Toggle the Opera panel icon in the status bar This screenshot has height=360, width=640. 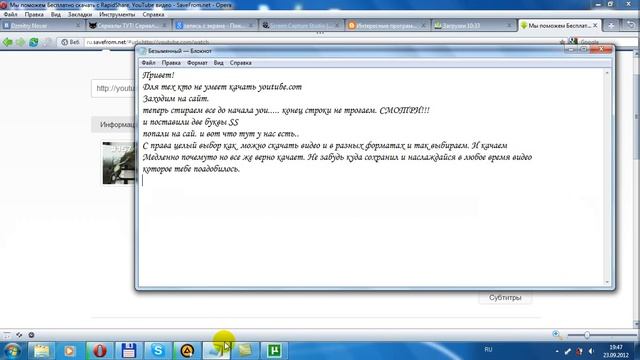[7, 335]
